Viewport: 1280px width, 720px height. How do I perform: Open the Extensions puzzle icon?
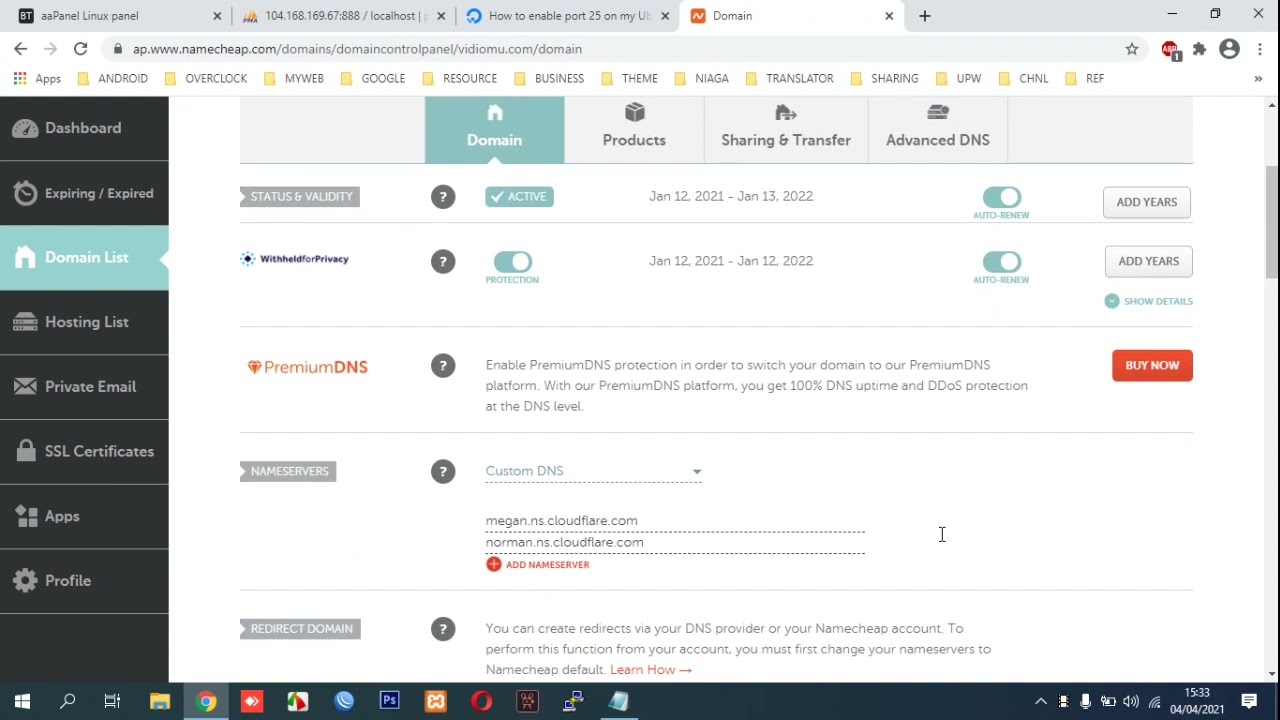tap(1200, 49)
